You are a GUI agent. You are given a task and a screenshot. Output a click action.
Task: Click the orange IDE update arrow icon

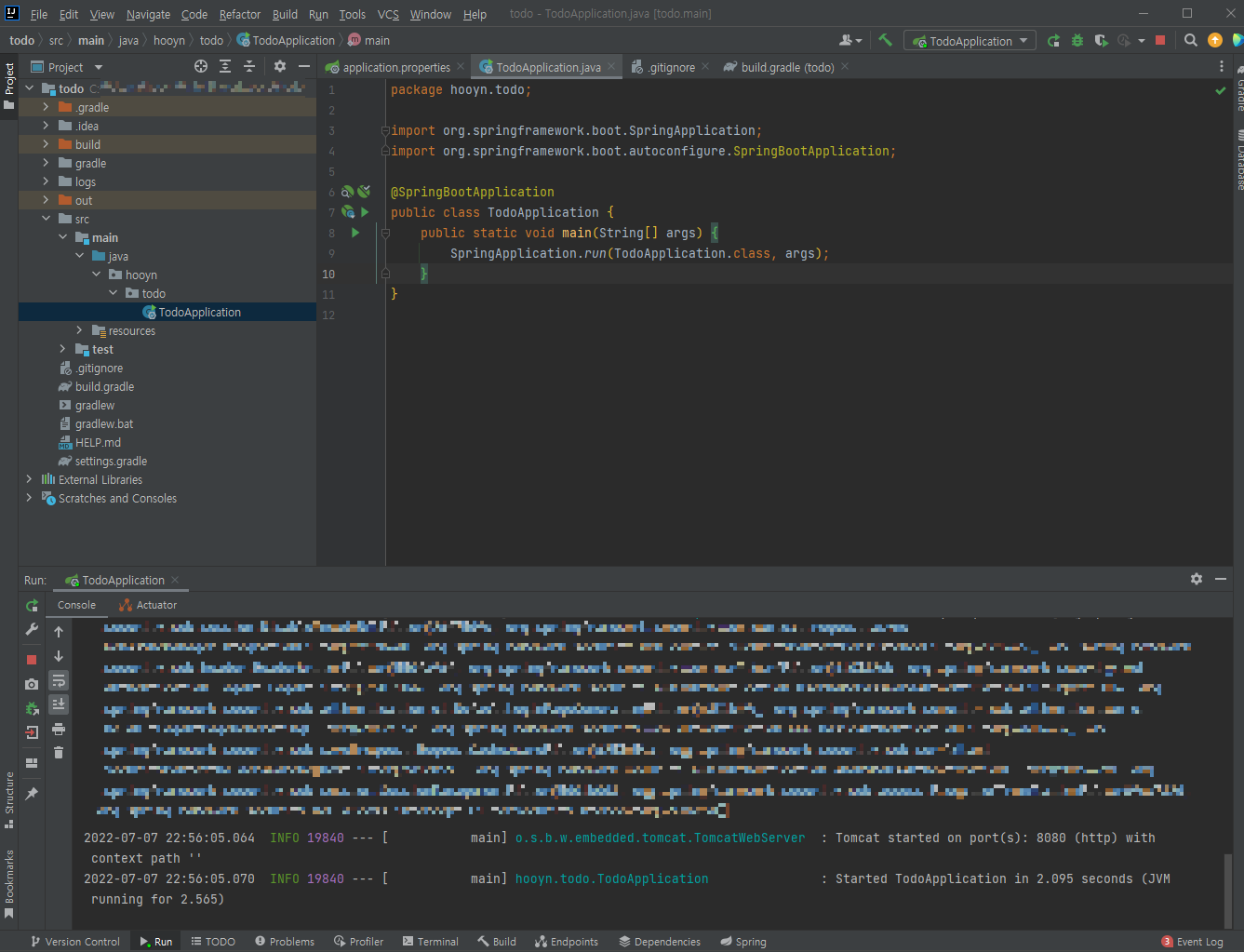coord(1215,40)
